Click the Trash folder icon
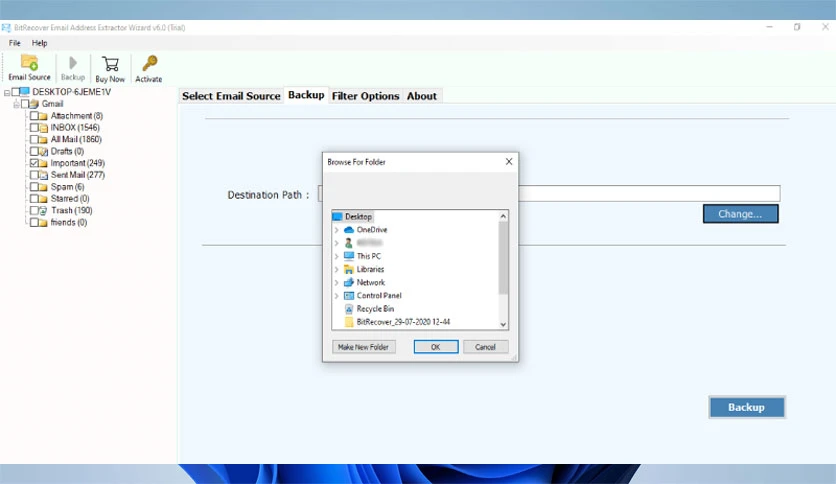836x484 pixels. tap(43, 211)
